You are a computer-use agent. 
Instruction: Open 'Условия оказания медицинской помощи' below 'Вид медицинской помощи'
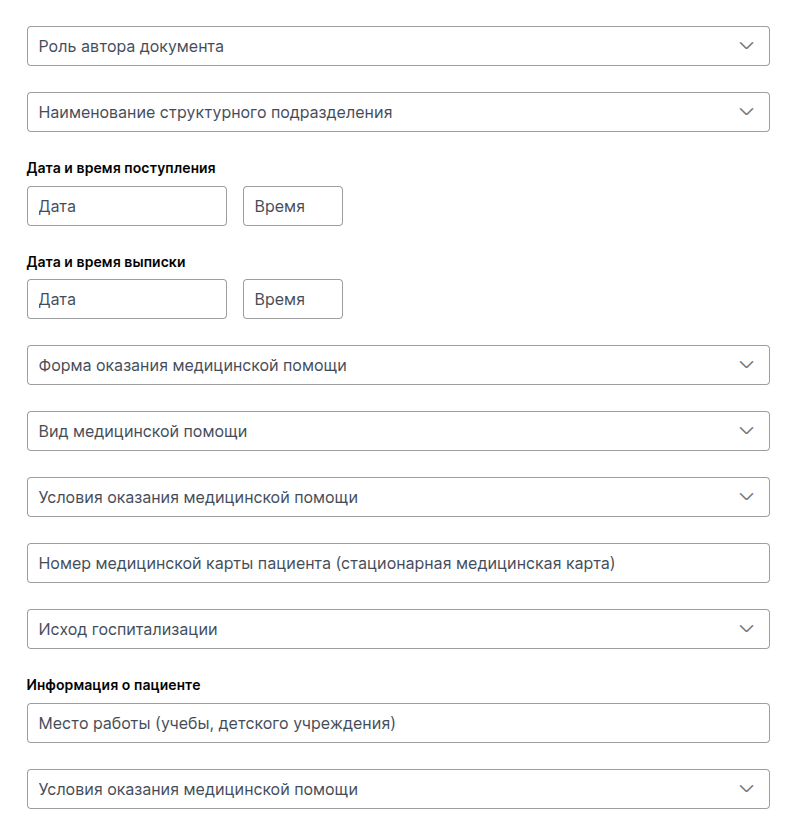tap(398, 497)
